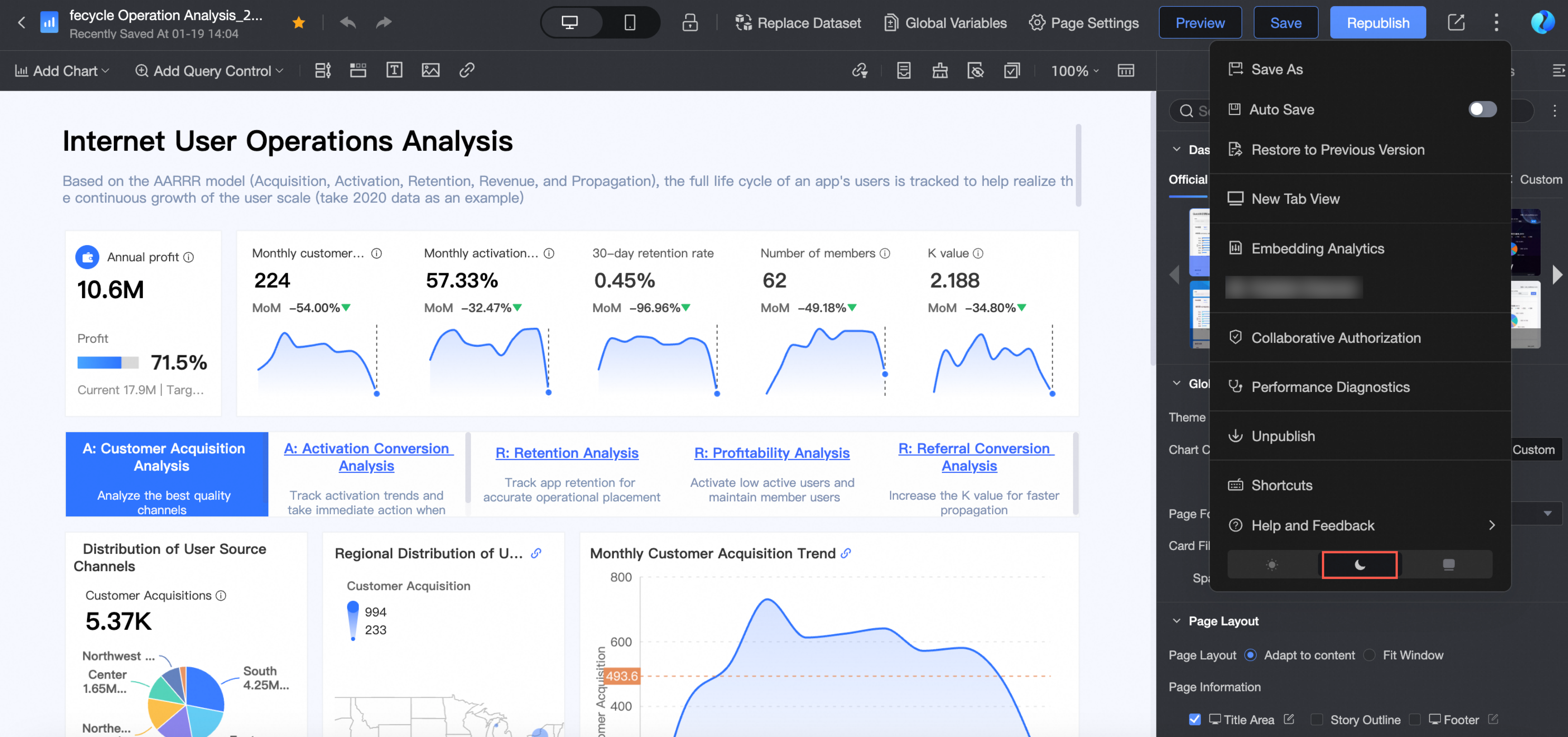The width and height of the screenshot is (1568, 737).
Task: Select Performance Diagnostics menu item
Action: [x=1360, y=387]
